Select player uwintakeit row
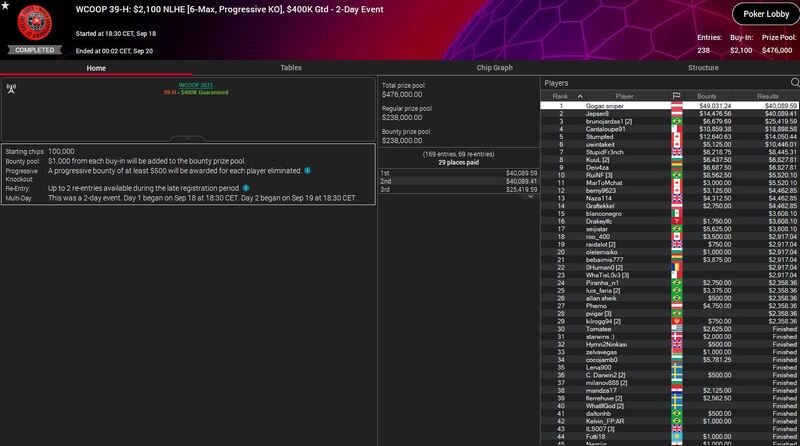The width and height of the screenshot is (800, 446). [x=670, y=144]
